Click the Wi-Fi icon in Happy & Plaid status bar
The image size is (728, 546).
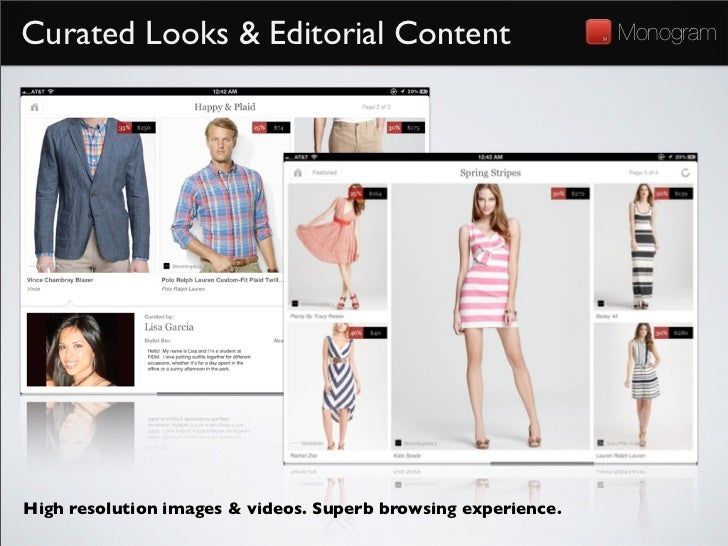tap(51, 91)
